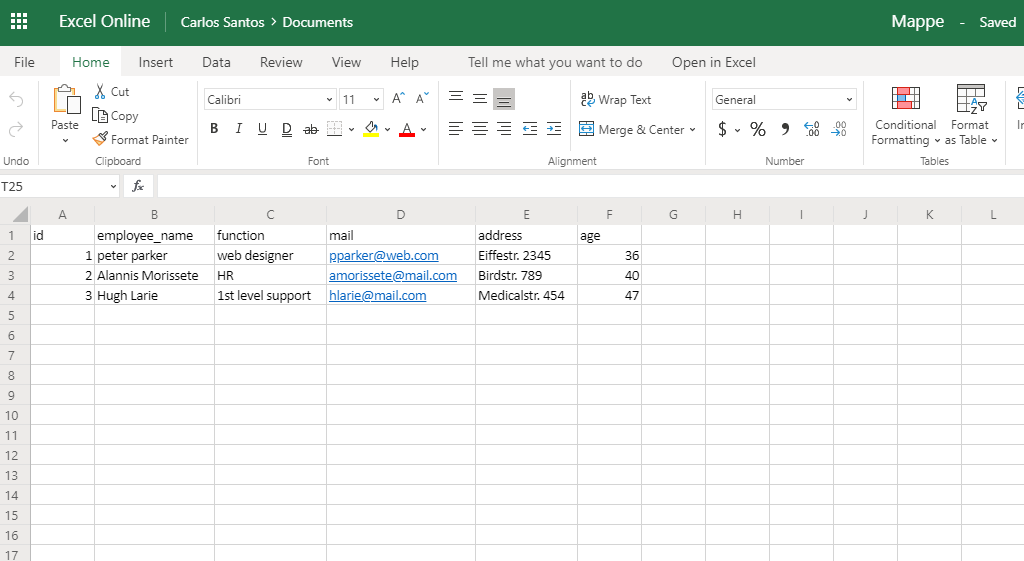Image resolution: width=1024 pixels, height=561 pixels.
Task: Click the Open in Excel button
Action: [713, 62]
